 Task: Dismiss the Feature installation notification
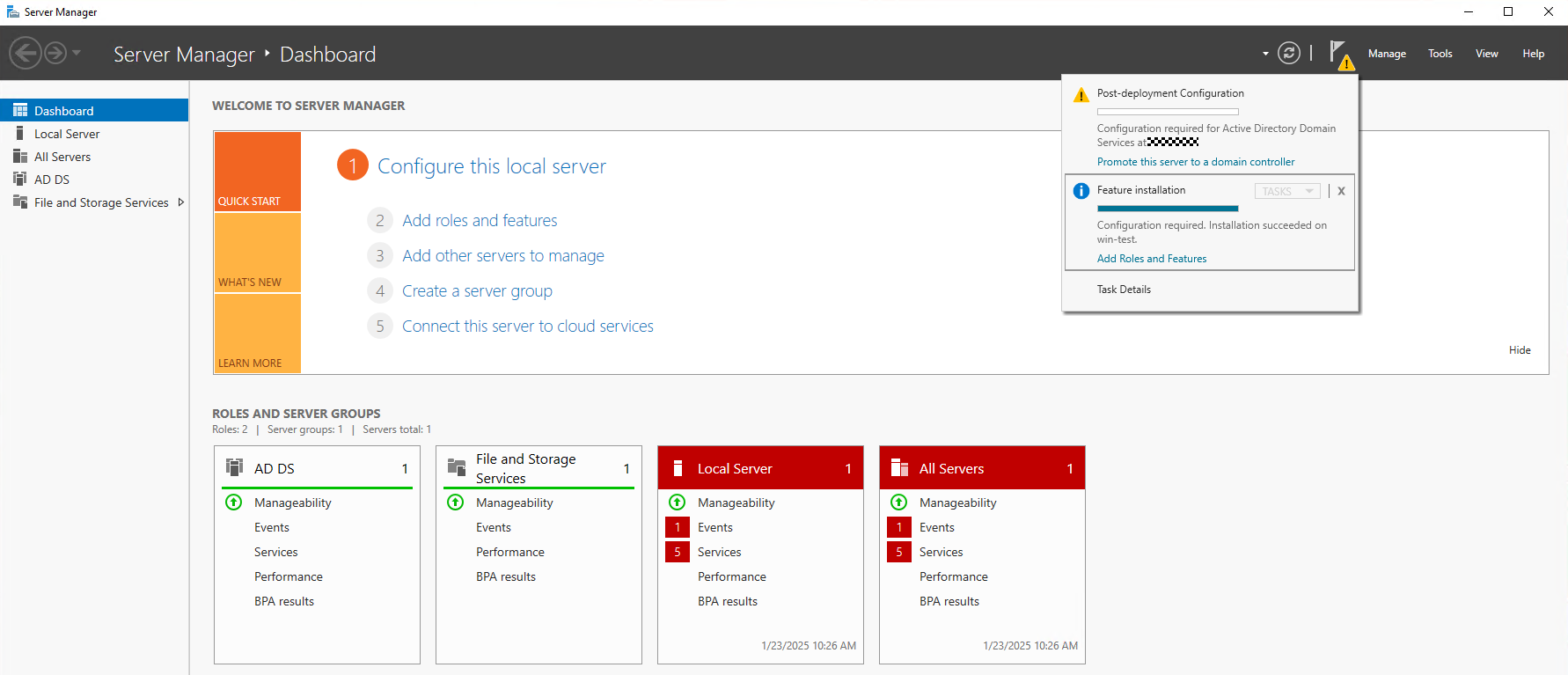(x=1341, y=191)
